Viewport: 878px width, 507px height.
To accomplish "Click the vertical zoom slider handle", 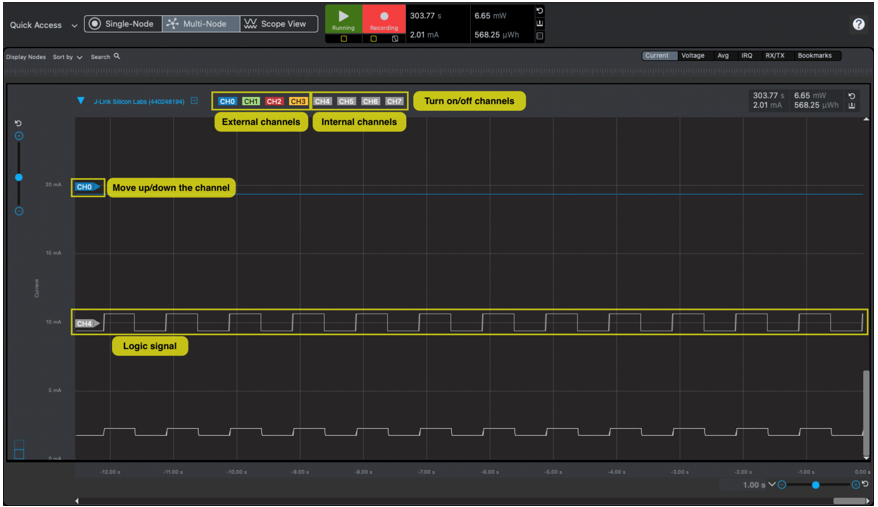I will (18, 177).
